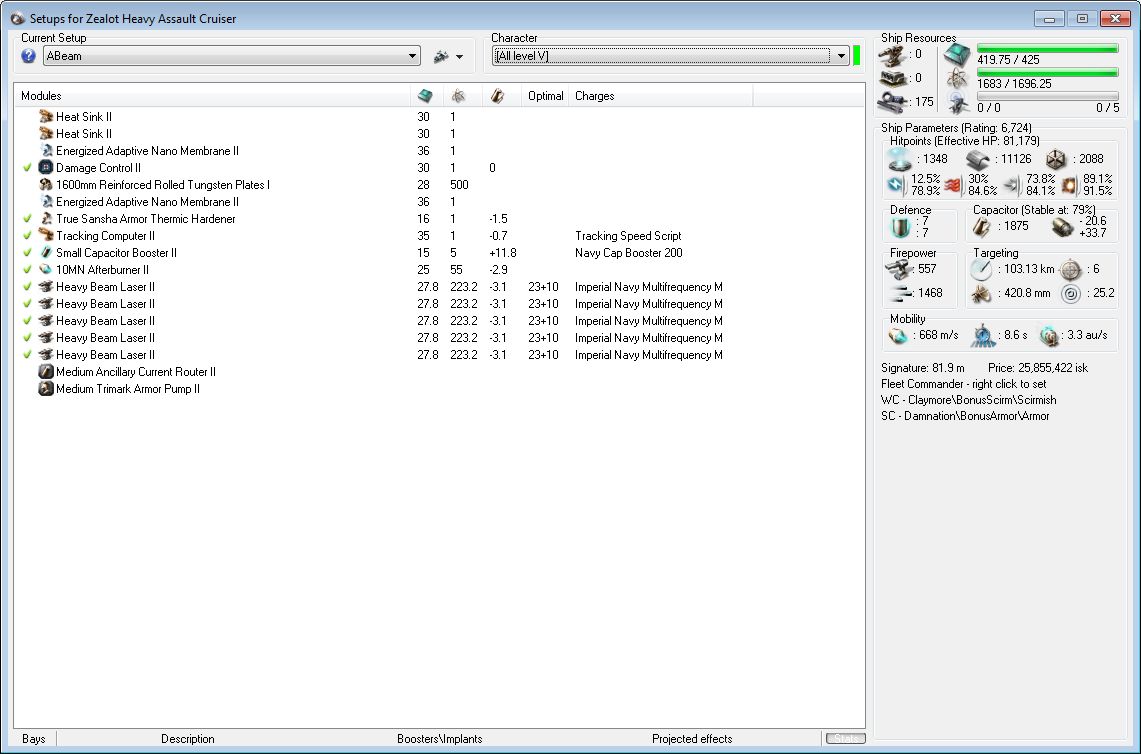The height and width of the screenshot is (754, 1141).
Task: Click the first Energized Adaptive Nano Membrane icon
Action: pos(46,151)
